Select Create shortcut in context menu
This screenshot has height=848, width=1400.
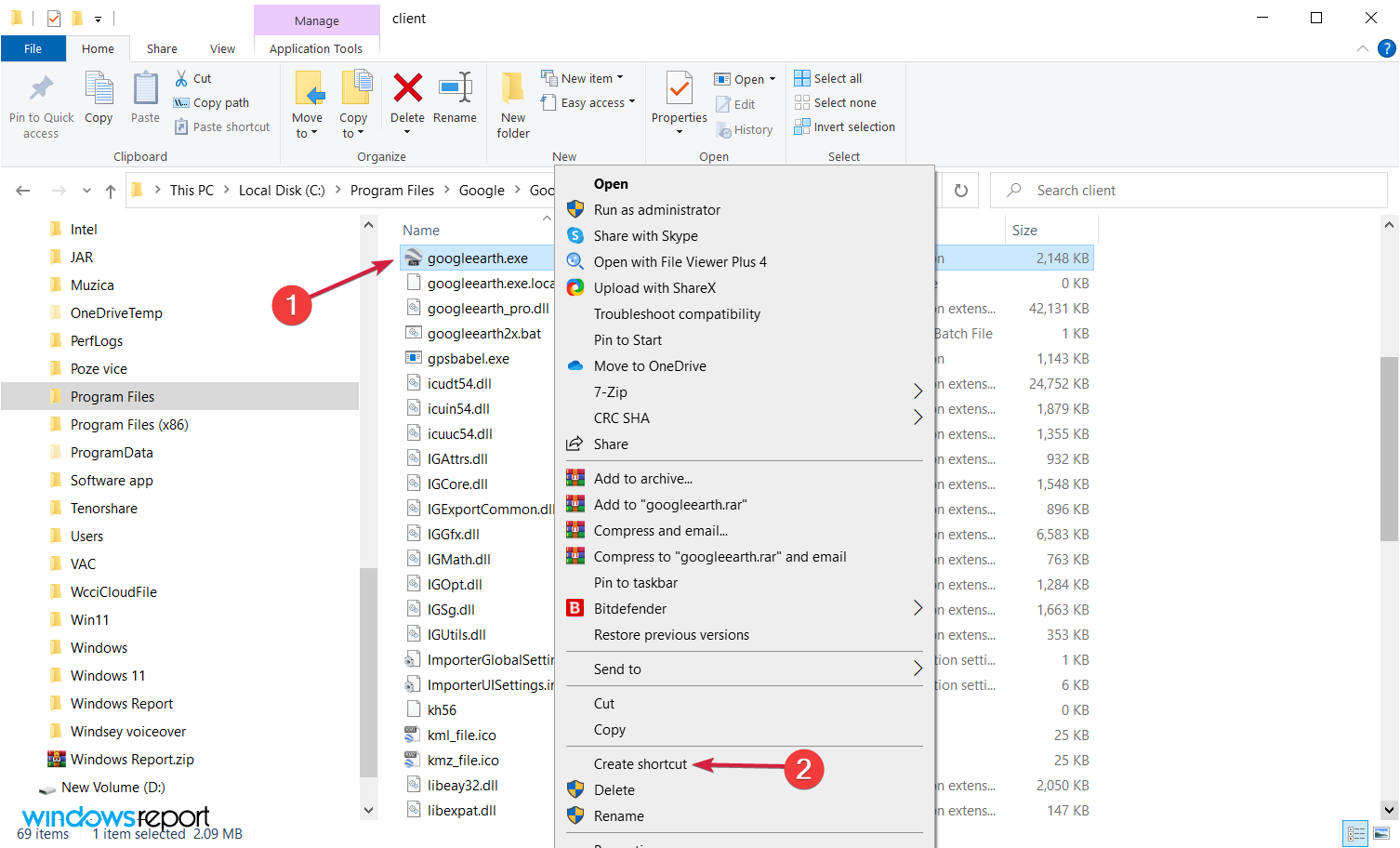pyautogui.click(x=641, y=764)
